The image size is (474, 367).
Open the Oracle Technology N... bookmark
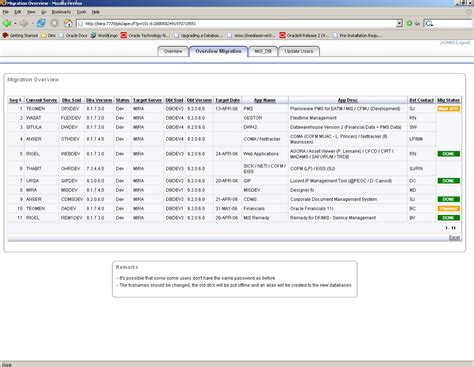[145, 35]
